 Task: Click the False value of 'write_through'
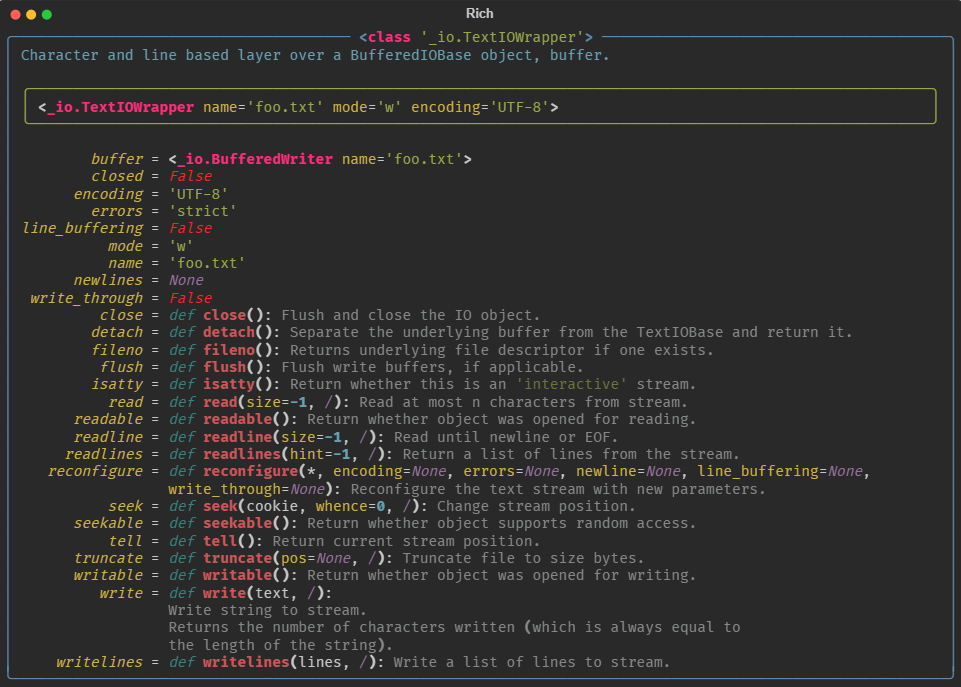191,298
